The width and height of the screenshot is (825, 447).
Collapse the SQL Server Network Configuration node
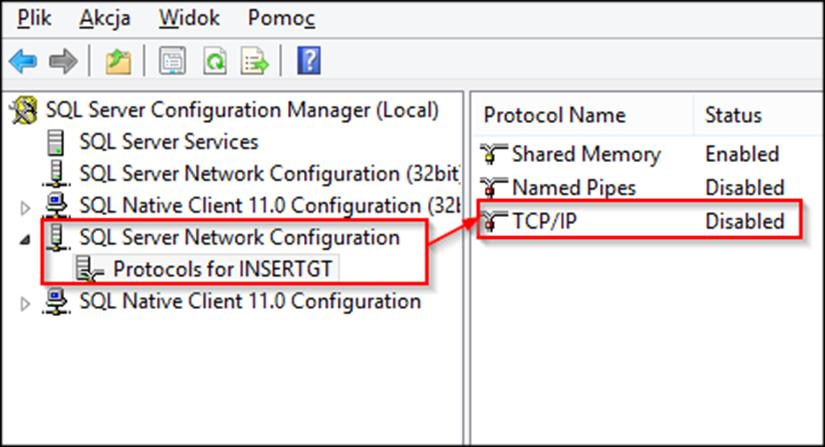click(25, 240)
